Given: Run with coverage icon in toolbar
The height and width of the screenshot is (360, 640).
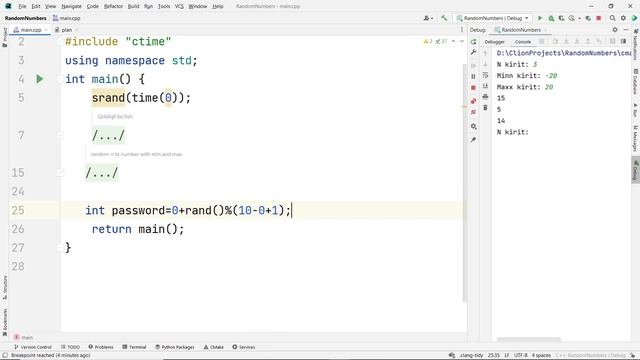Looking at the screenshot, I should (561, 18).
